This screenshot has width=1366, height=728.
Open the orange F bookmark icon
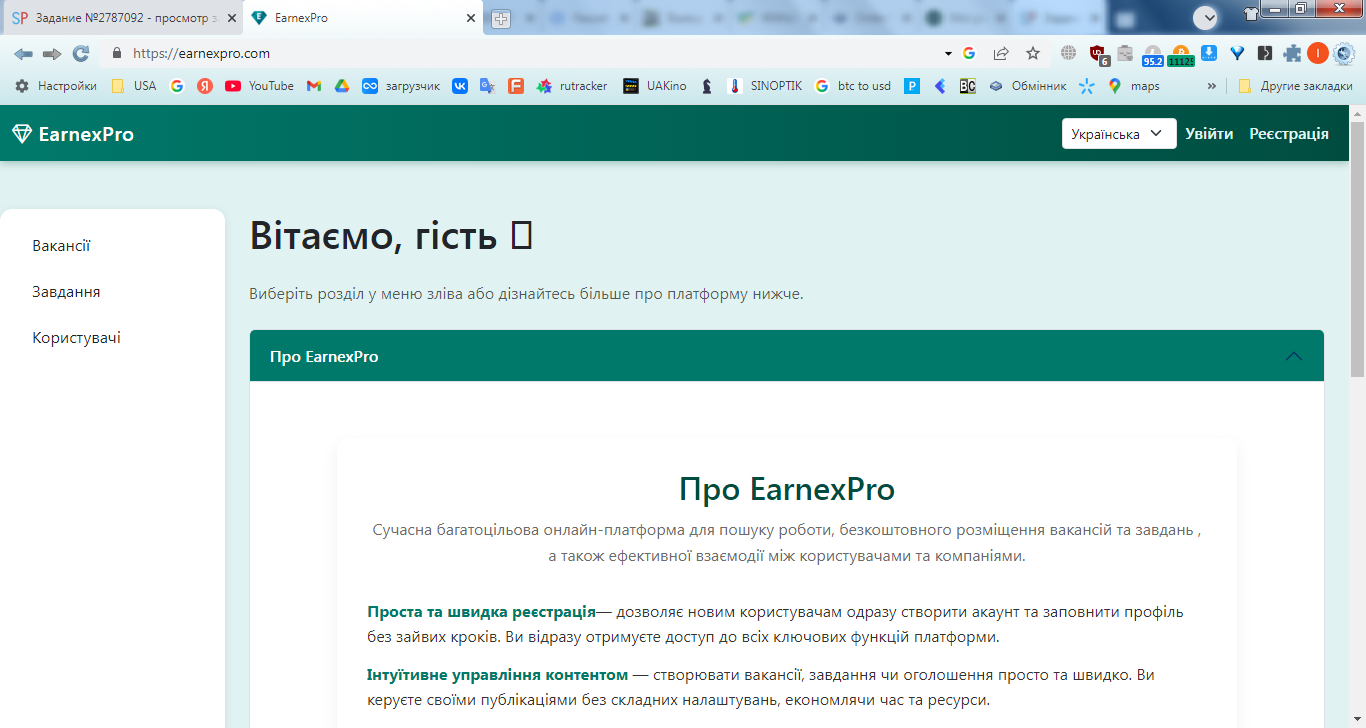coord(516,86)
